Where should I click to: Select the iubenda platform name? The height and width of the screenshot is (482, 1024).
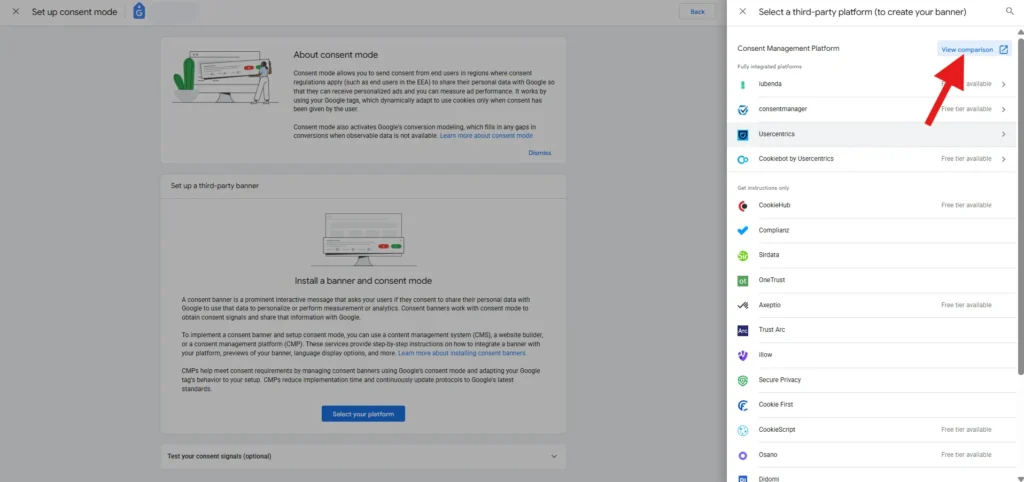pos(770,84)
